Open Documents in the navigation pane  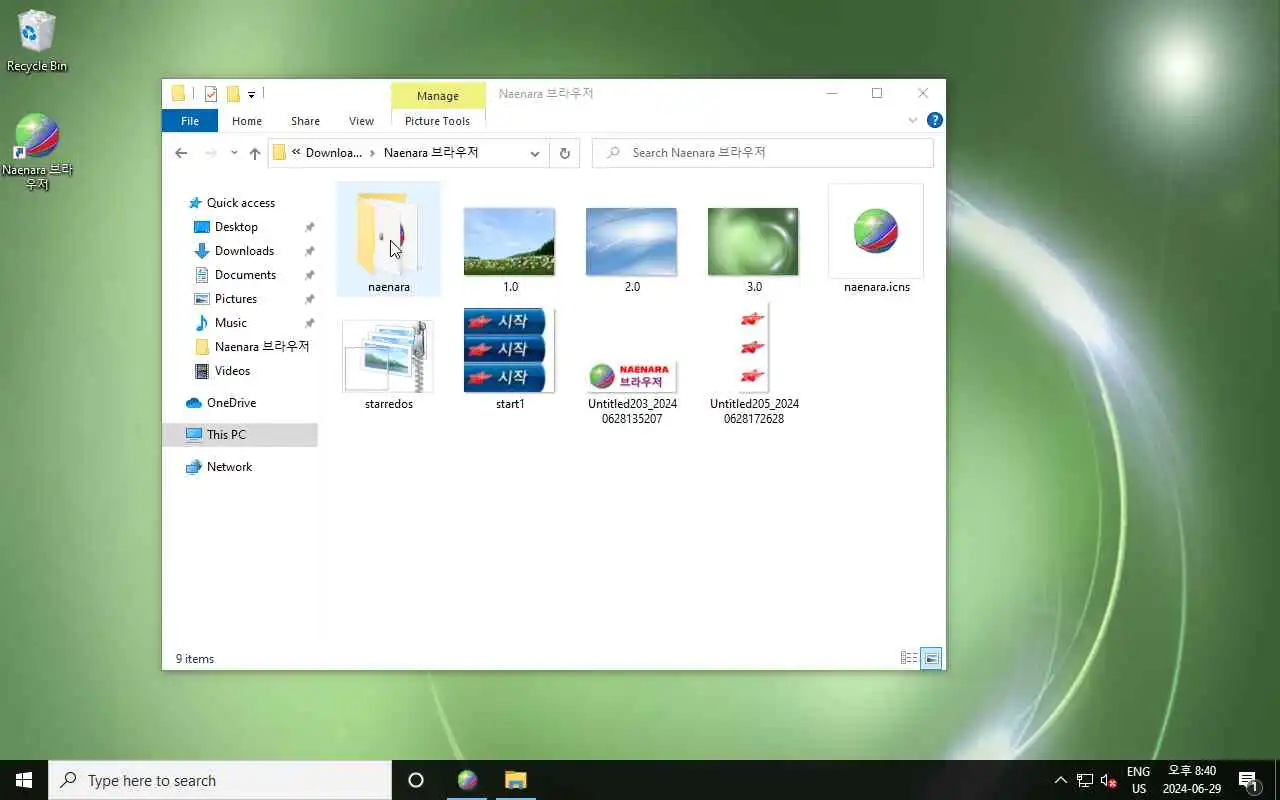tap(245, 275)
